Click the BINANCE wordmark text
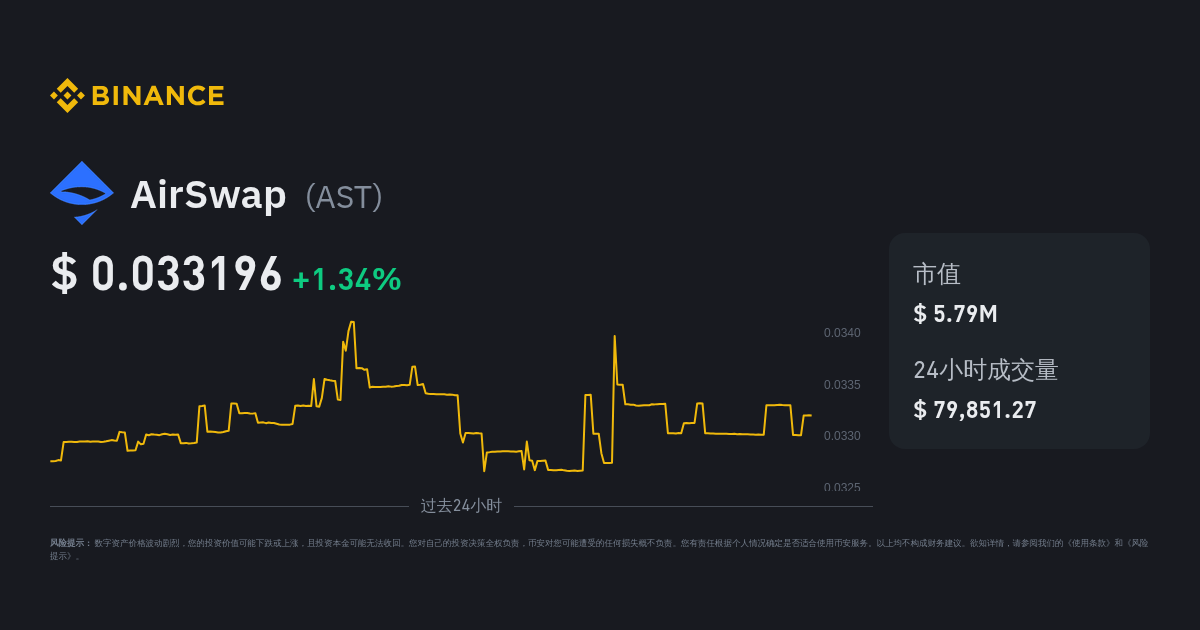Image resolution: width=1200 pixels, height=630 pixels. point(158,96)
